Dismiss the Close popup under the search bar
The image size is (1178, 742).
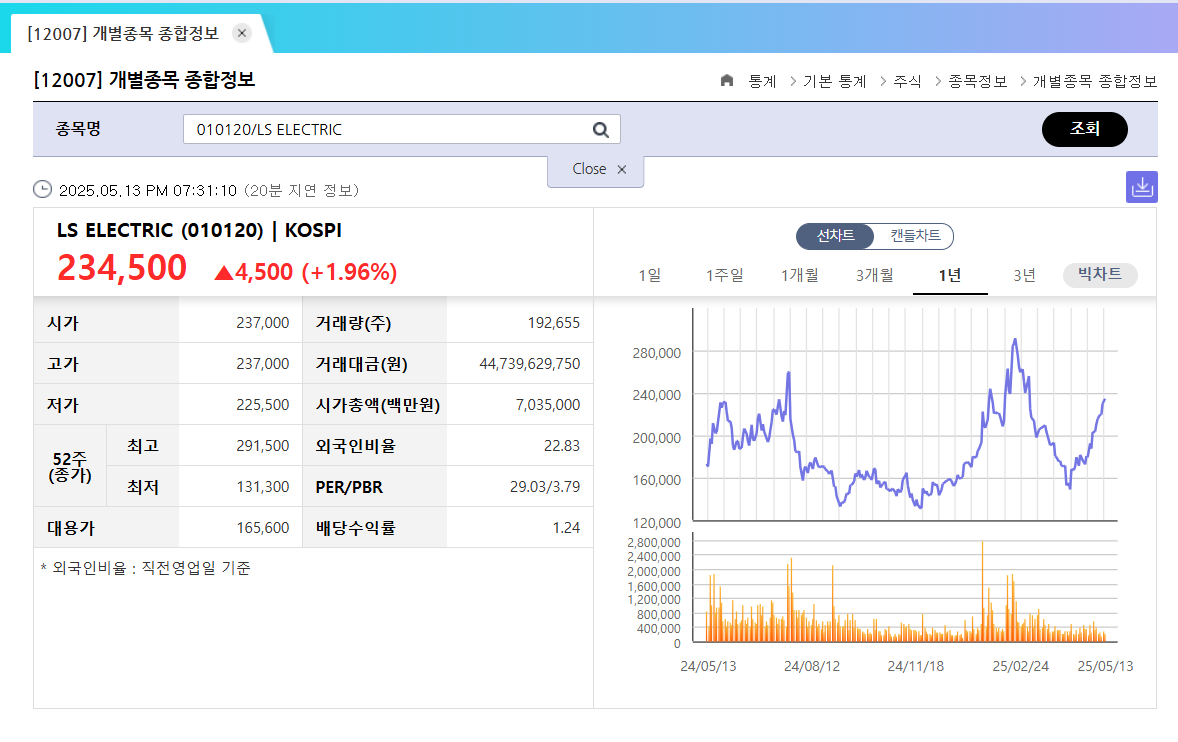[622, 170]
